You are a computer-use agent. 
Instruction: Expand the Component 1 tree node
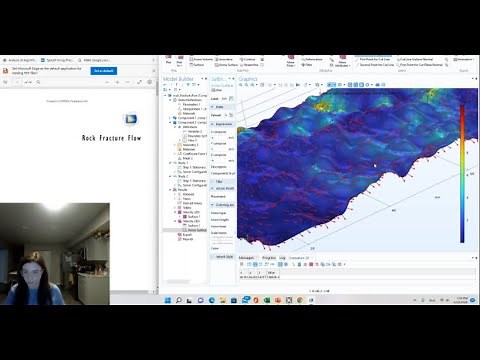click(170, 118)
